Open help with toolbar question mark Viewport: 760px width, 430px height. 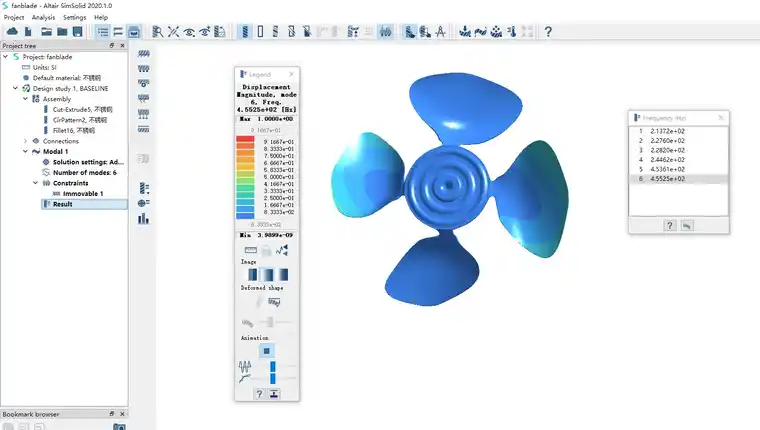(548, 32)
